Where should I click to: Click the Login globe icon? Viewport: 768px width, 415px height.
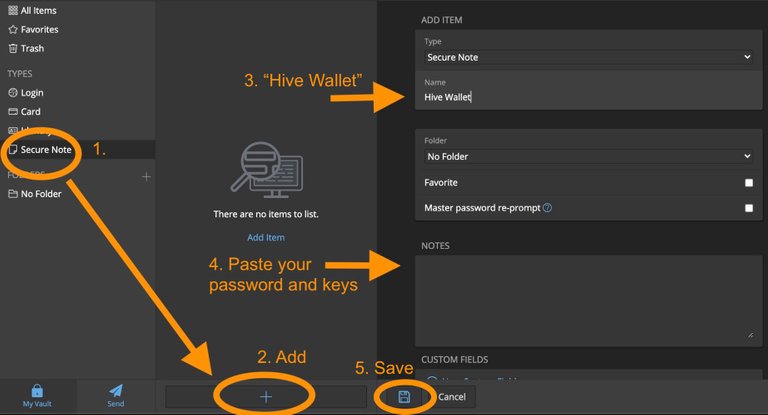click(x=13, y=93)
